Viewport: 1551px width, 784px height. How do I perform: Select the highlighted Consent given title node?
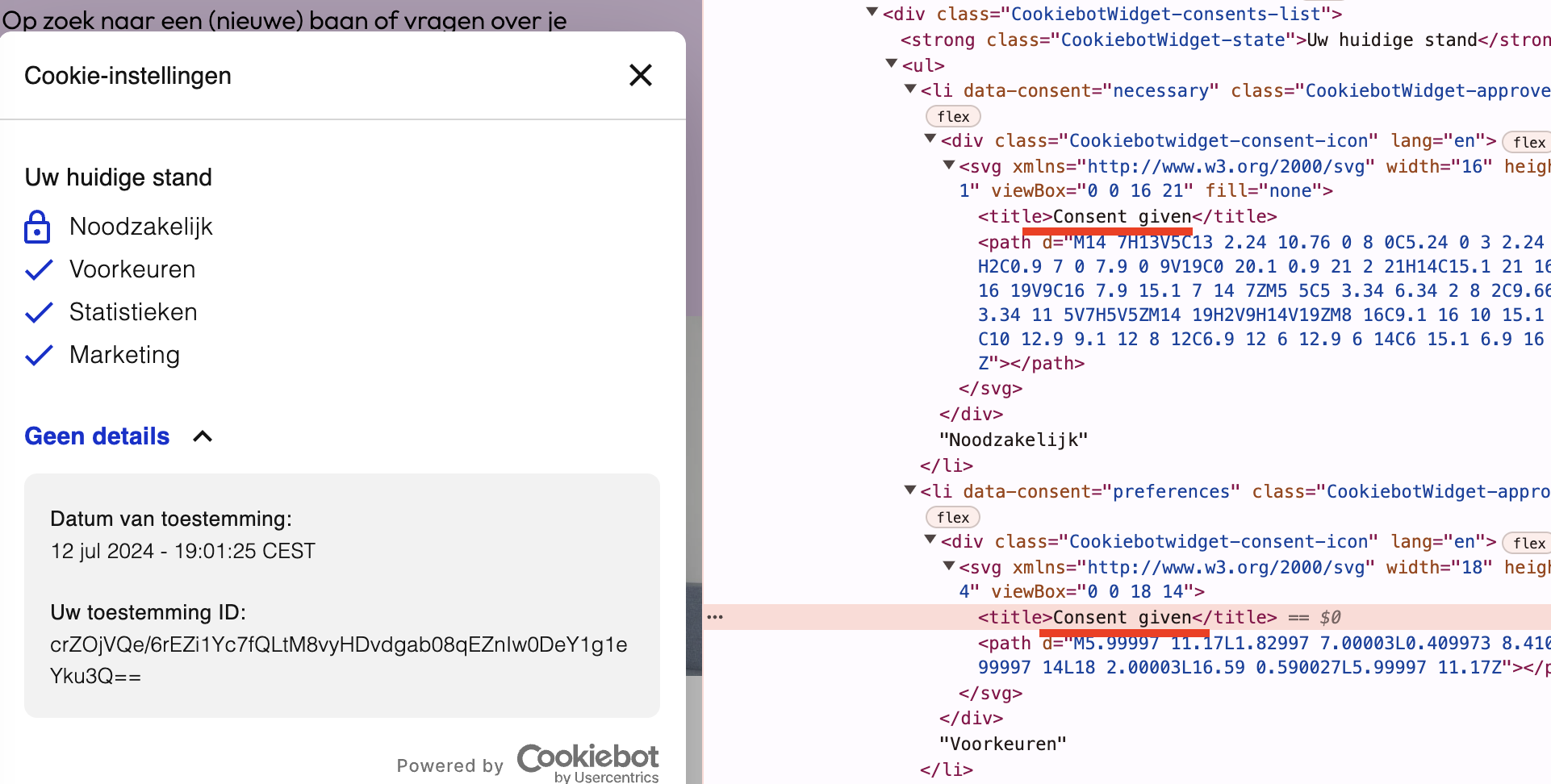1127,617
